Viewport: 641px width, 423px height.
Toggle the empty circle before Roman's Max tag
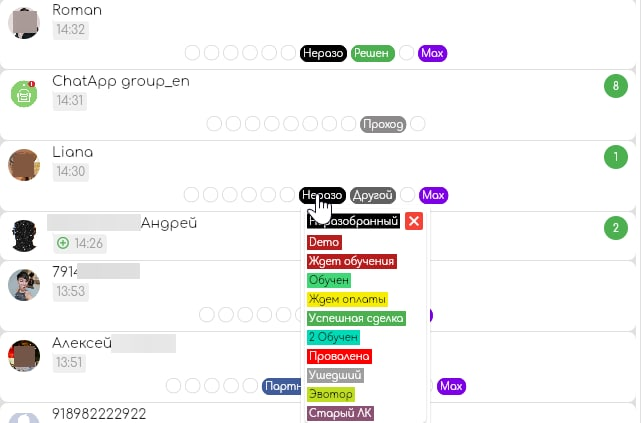click(x=407, y=53)
